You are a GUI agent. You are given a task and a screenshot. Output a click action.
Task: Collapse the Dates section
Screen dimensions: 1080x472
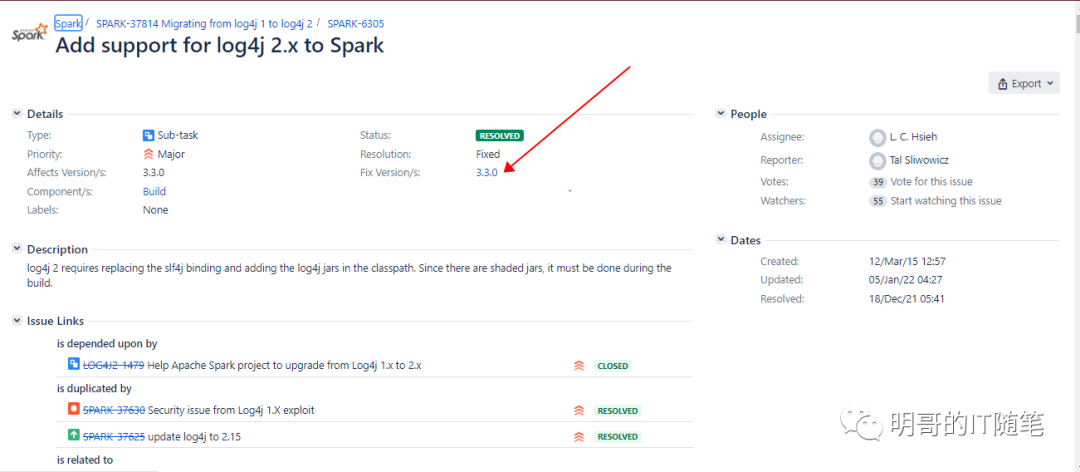point(721,240)
